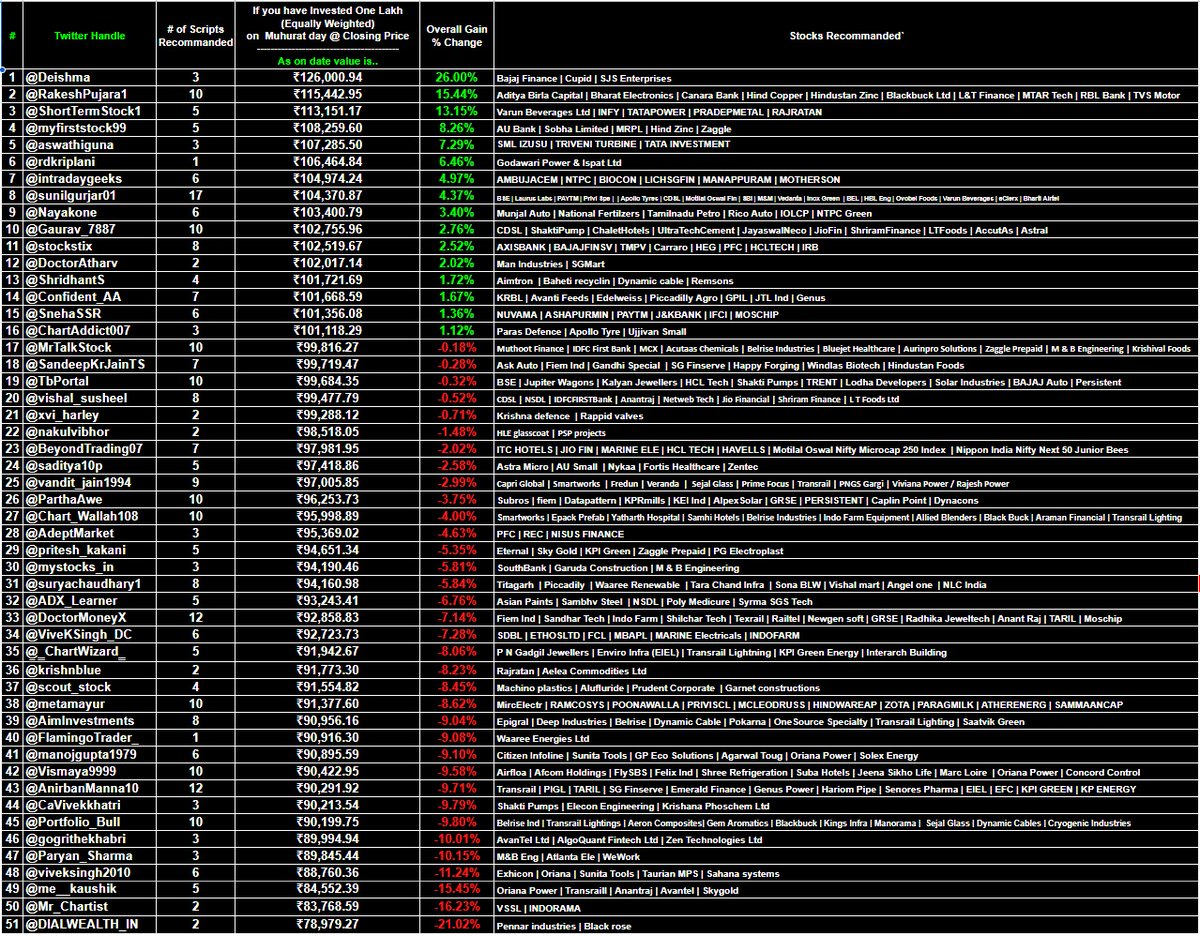Image resolution: width=1200 pixels, height=936 pixels.
Task: Select the @ParthaAwe handle cell
Action: [x=88, y=499]
